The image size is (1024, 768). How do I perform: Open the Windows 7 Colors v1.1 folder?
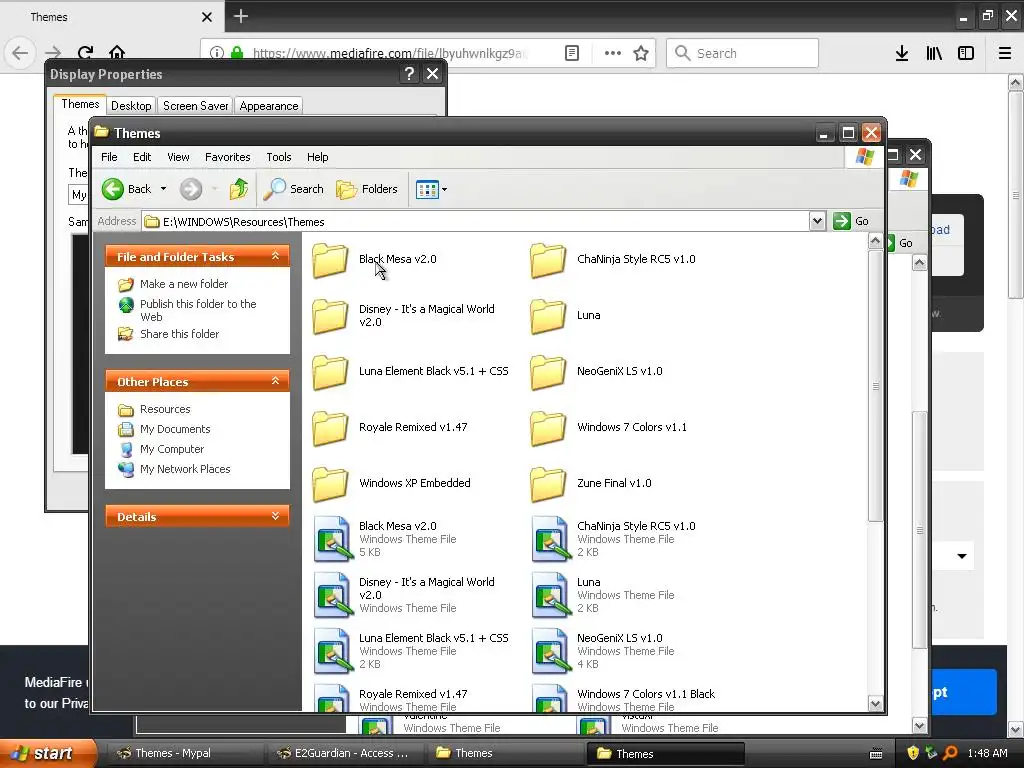pos(609,428)
